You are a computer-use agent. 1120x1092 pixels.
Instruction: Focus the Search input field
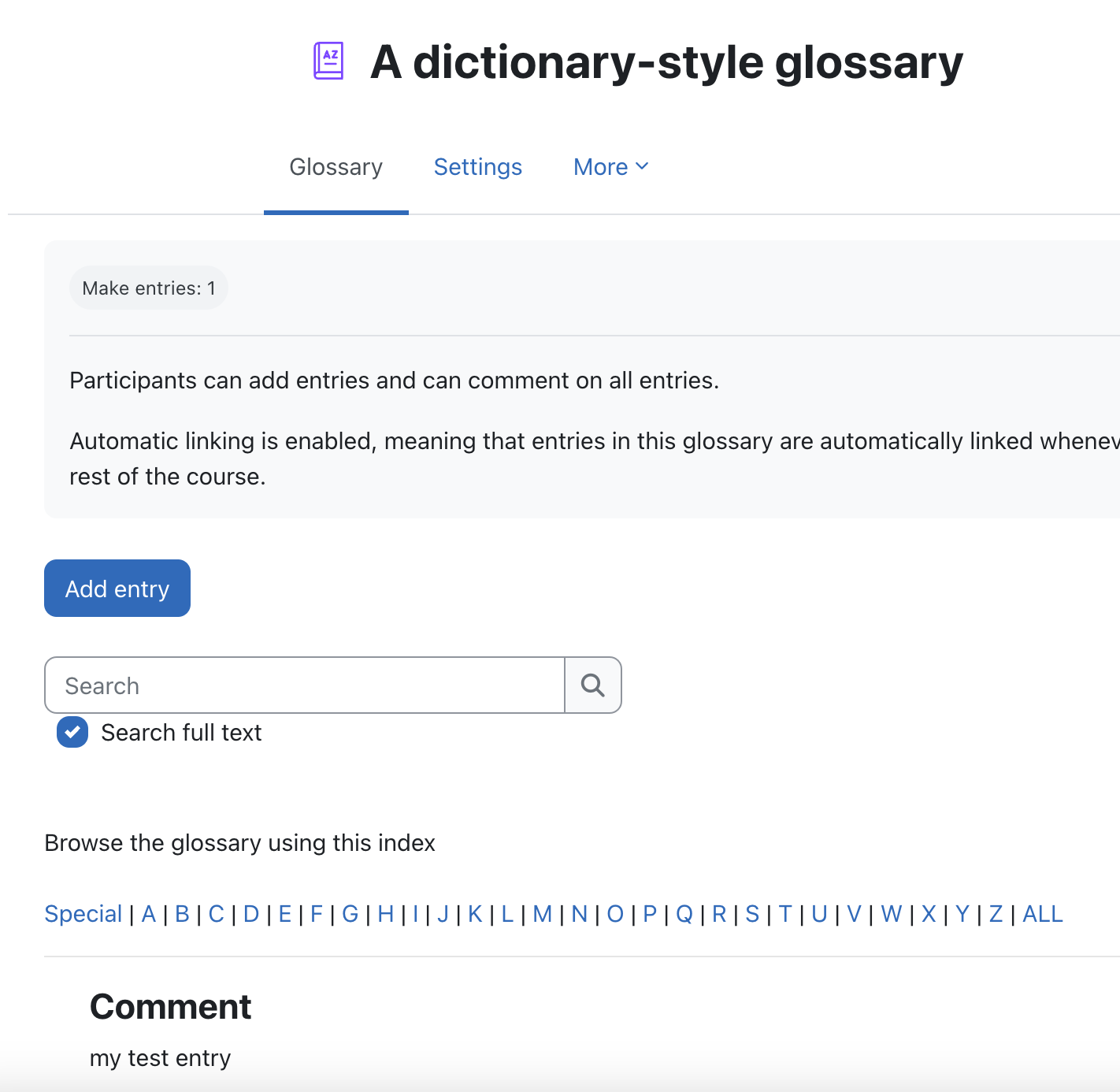click(x=305, y=685)
